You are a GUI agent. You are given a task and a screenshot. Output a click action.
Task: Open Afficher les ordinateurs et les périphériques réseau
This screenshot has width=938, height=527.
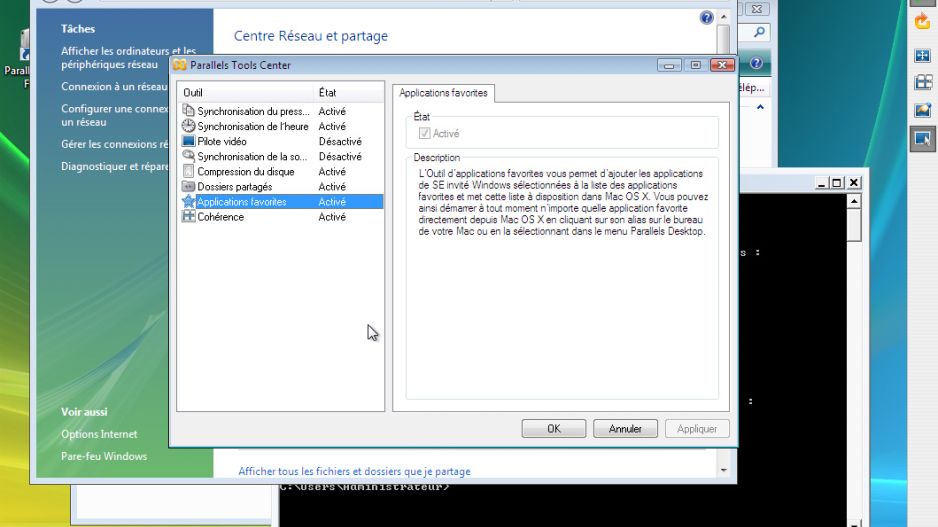click(x=128, y=57)
